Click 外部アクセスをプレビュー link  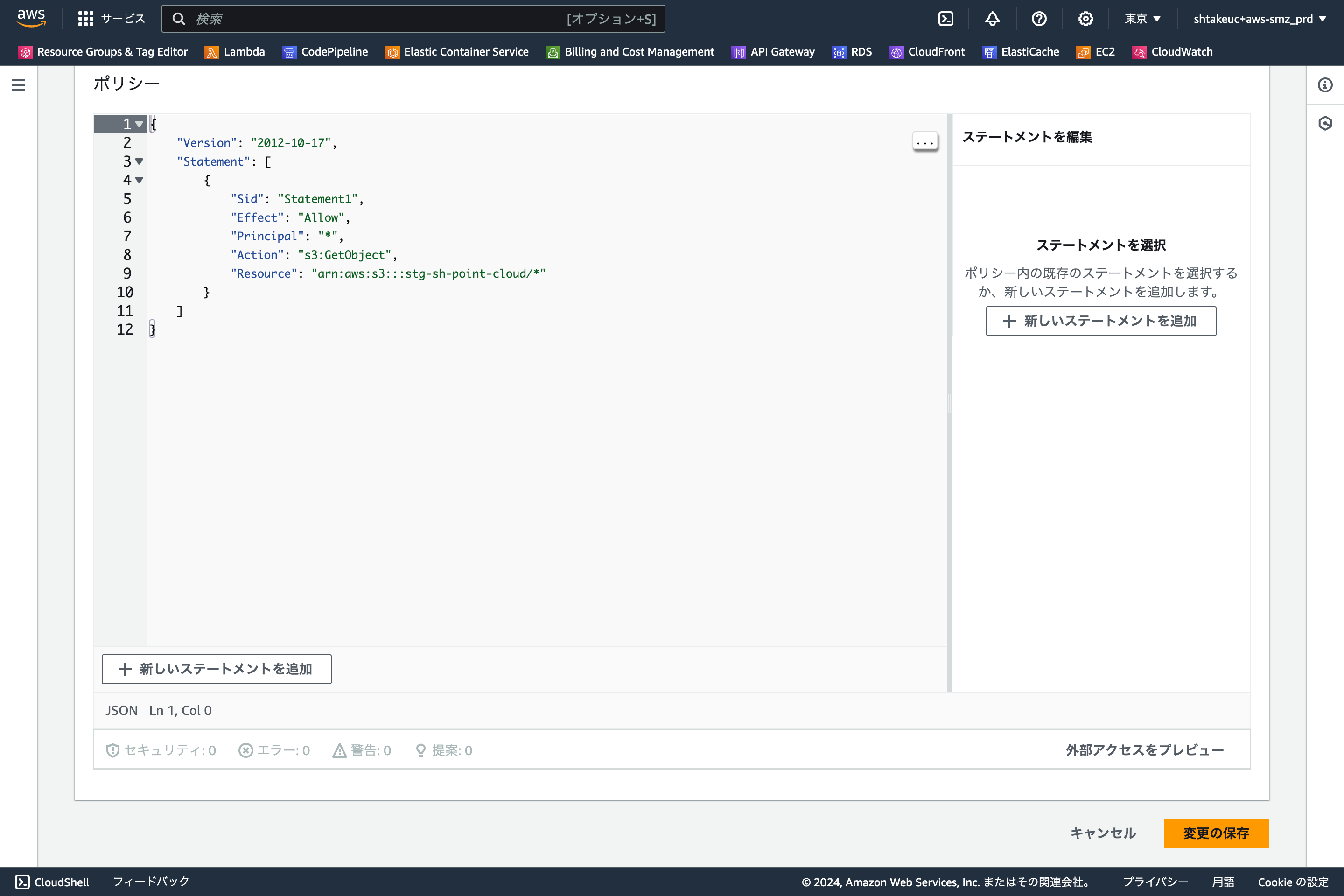tap(1144, 750)
